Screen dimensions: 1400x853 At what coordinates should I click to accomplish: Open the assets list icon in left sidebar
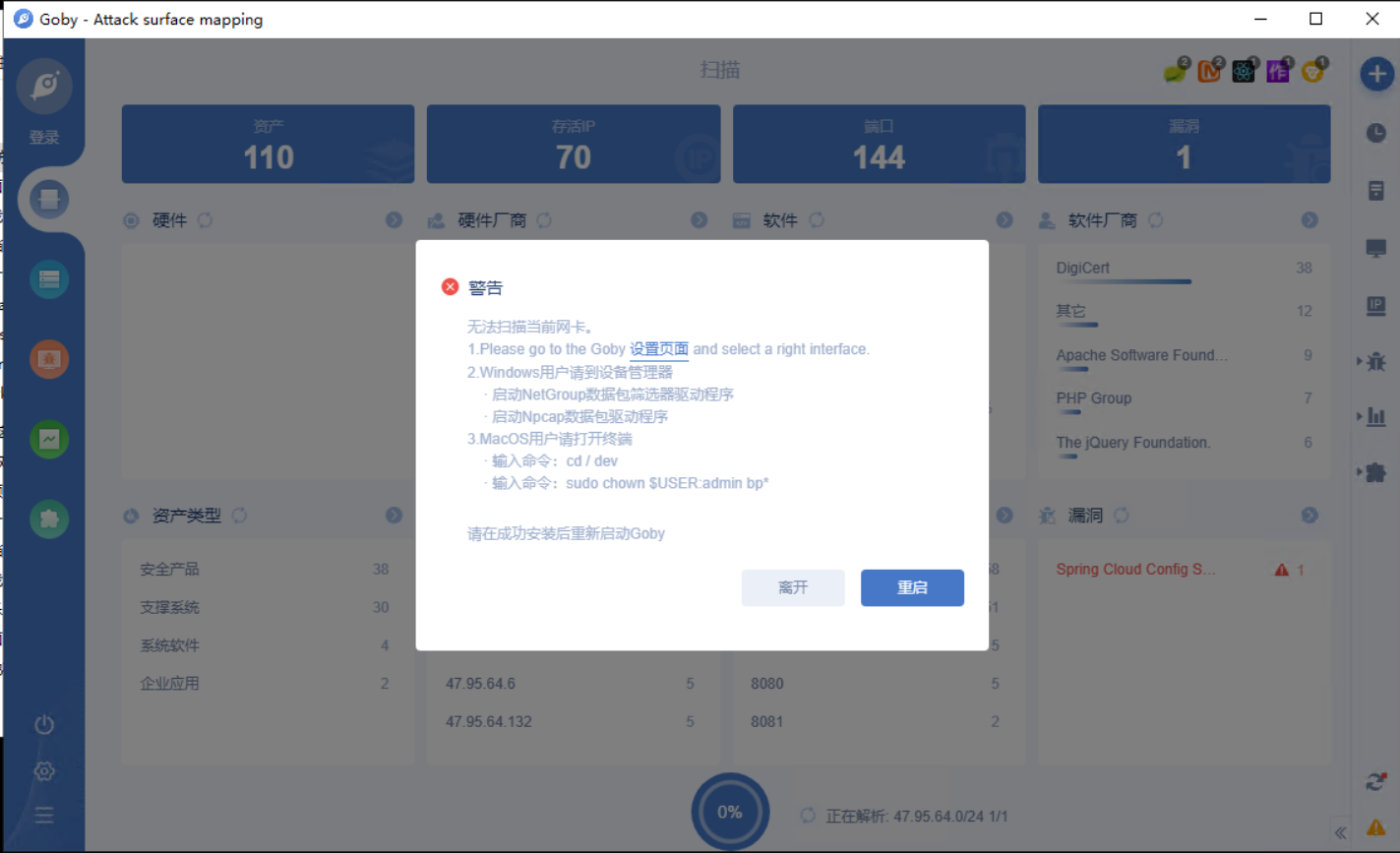[x=49, y=280]
